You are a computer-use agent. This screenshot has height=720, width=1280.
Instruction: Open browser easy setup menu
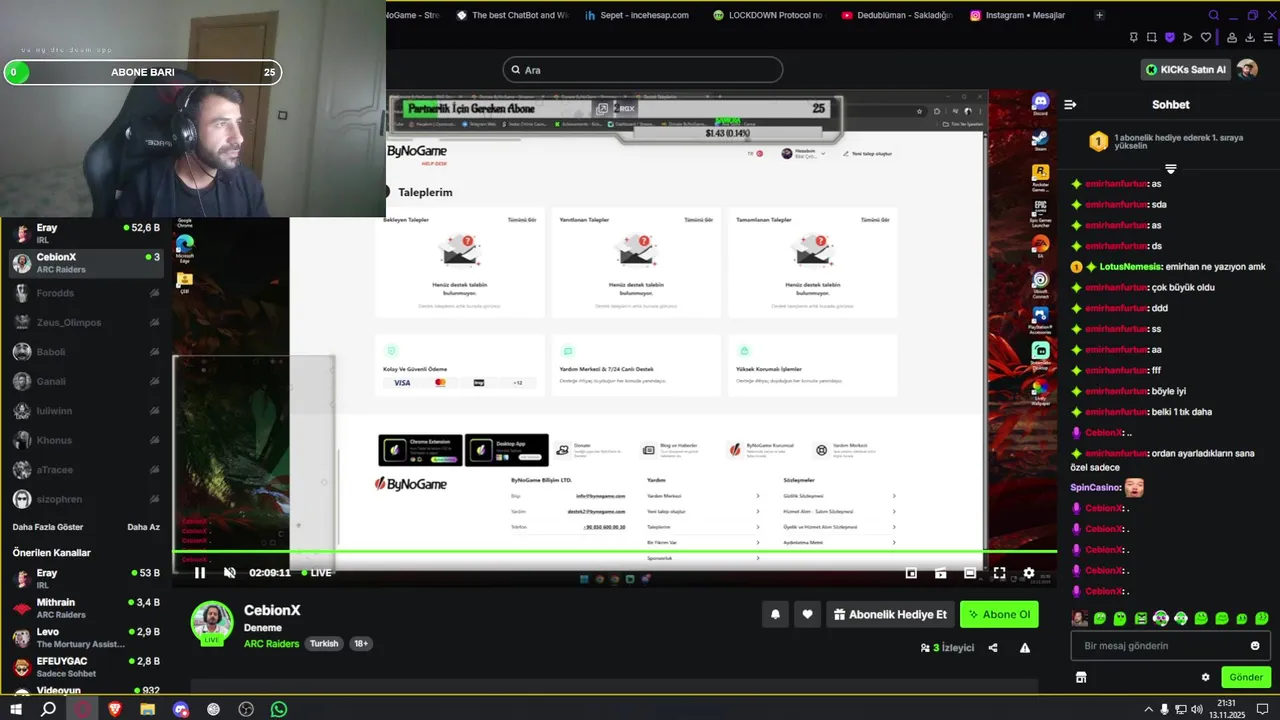pyautogui.click(x=1267, y=37)
